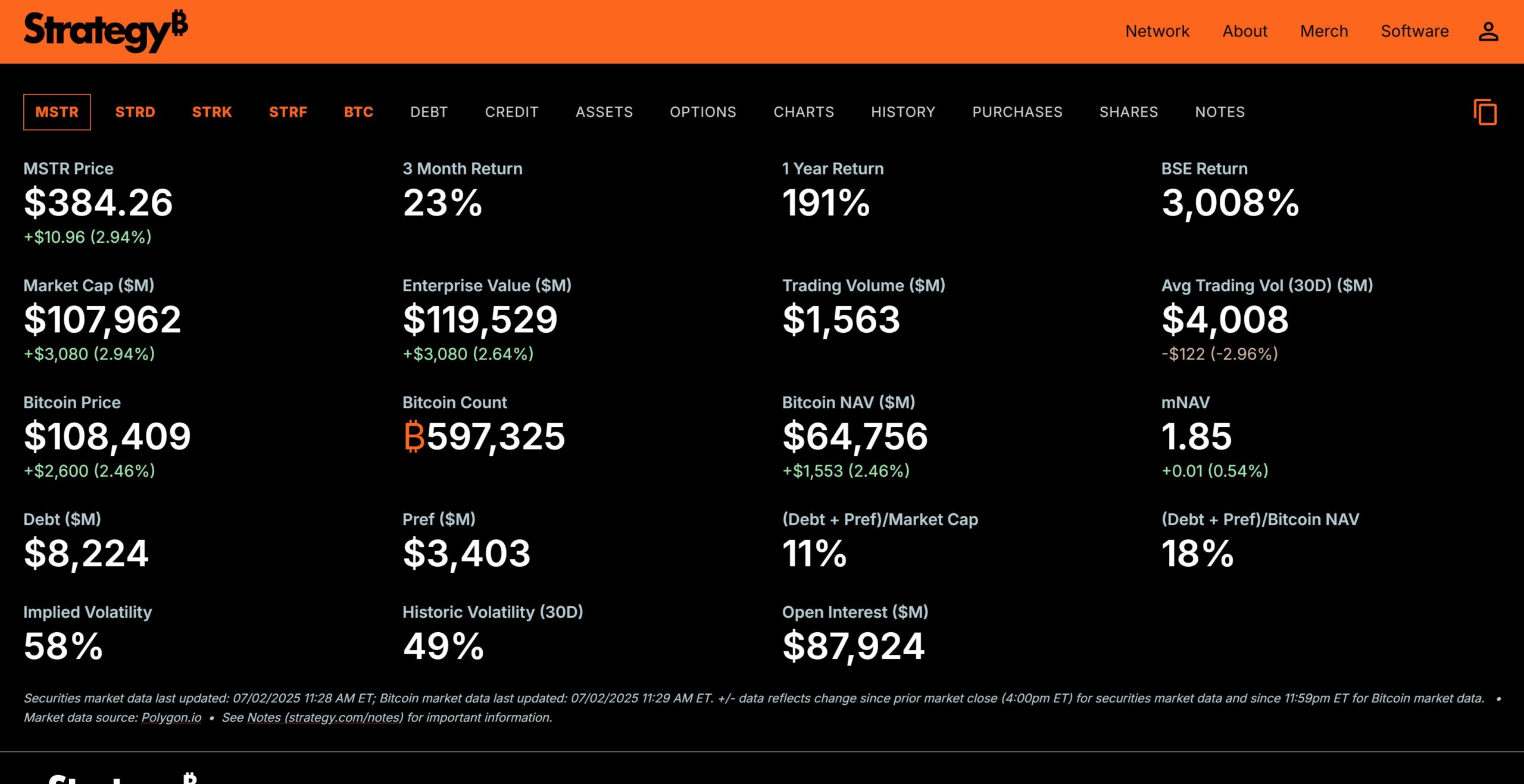The width and height of the screenshot is (1524, 784).
Task: Click the copy data icon
Action: click(1485, 113)
